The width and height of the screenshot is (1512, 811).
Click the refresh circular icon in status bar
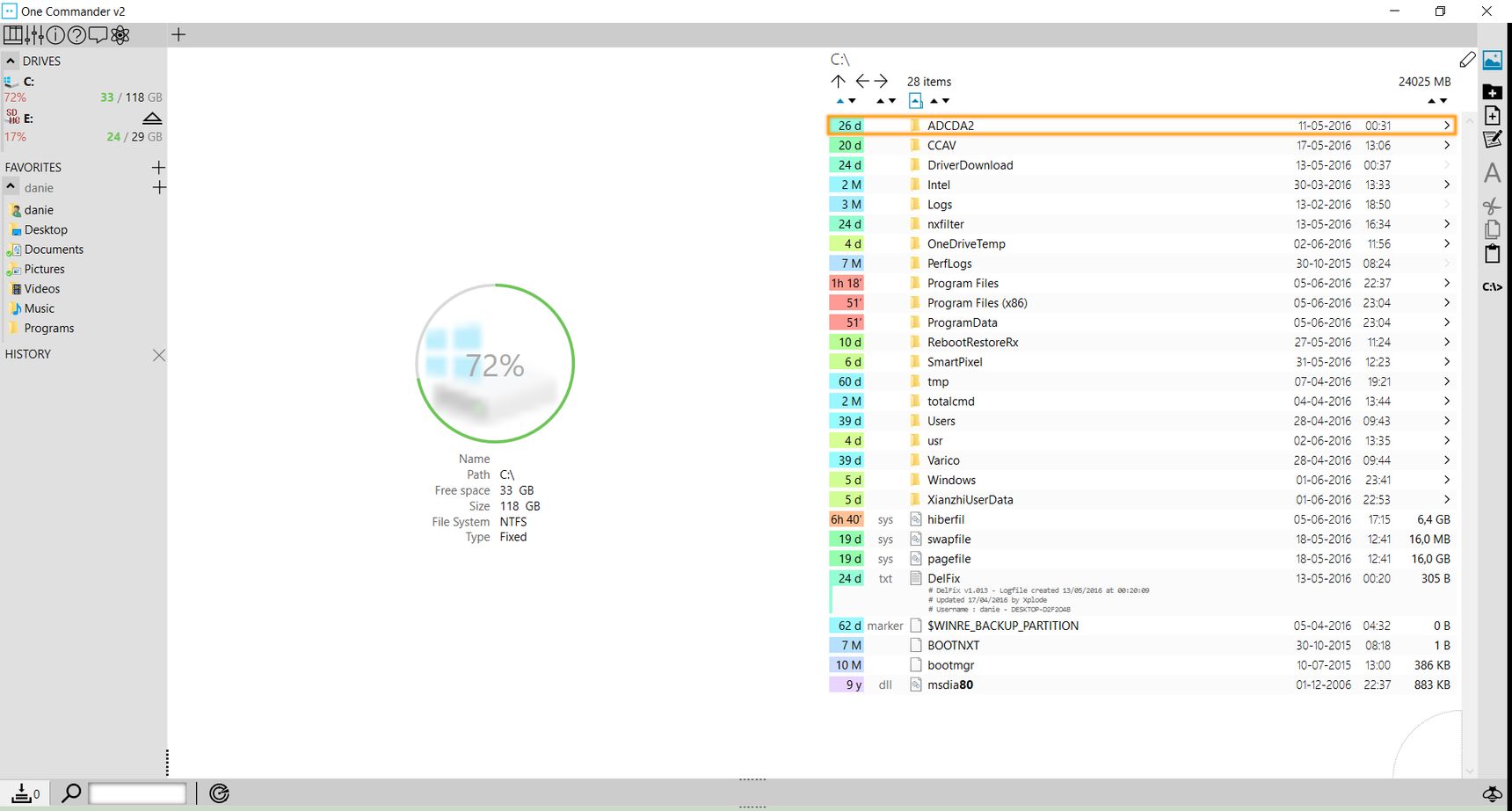(x=220, y=793)
